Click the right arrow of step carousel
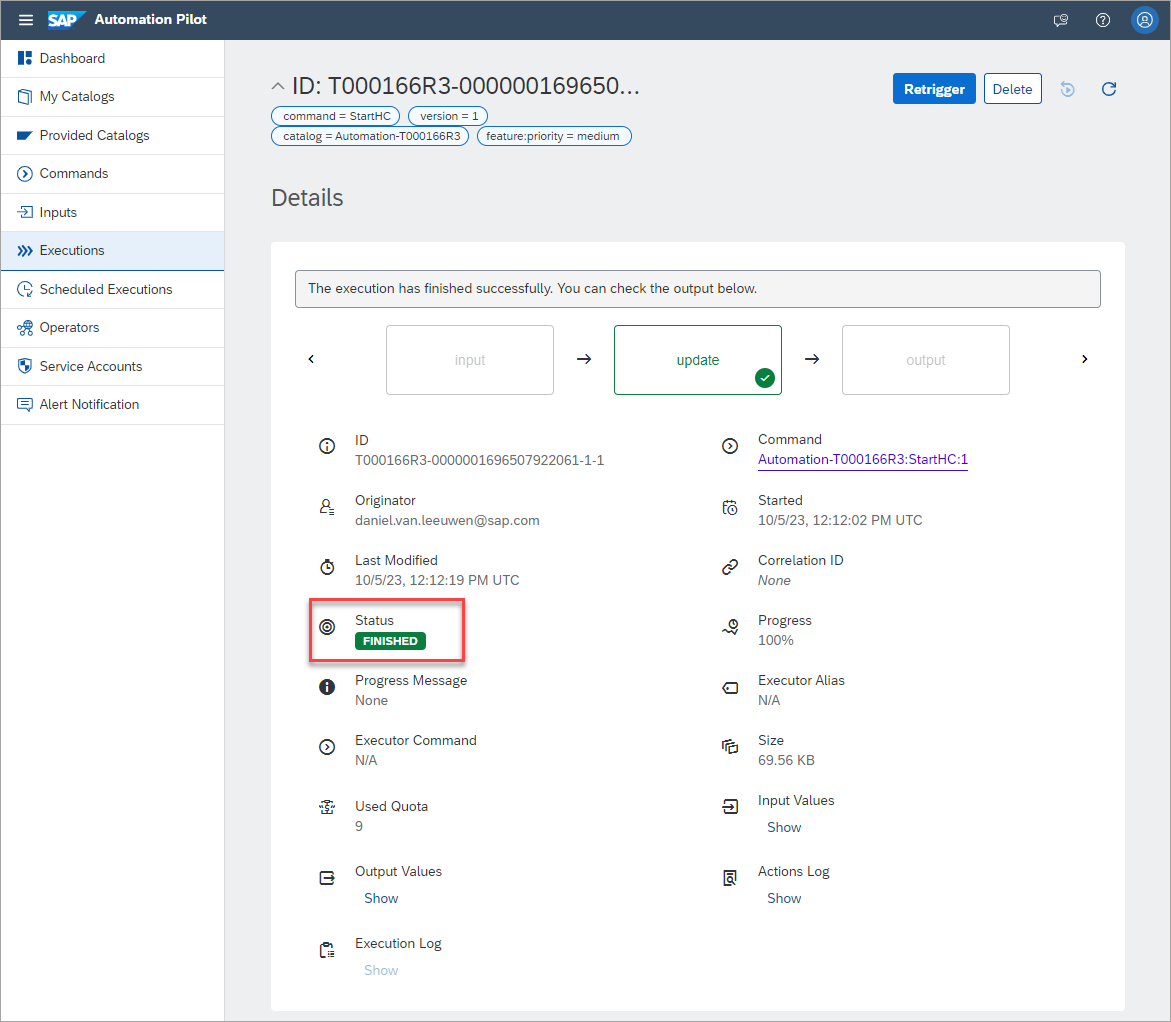1171x1022 pixels. pos(1084,359)
